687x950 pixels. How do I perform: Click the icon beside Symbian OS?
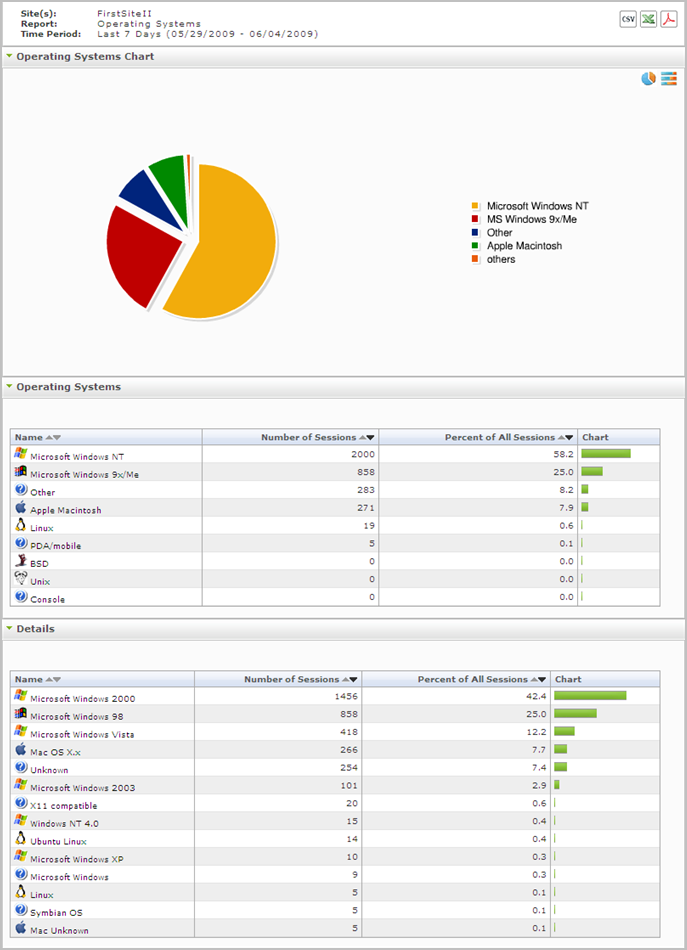point(21,909)
